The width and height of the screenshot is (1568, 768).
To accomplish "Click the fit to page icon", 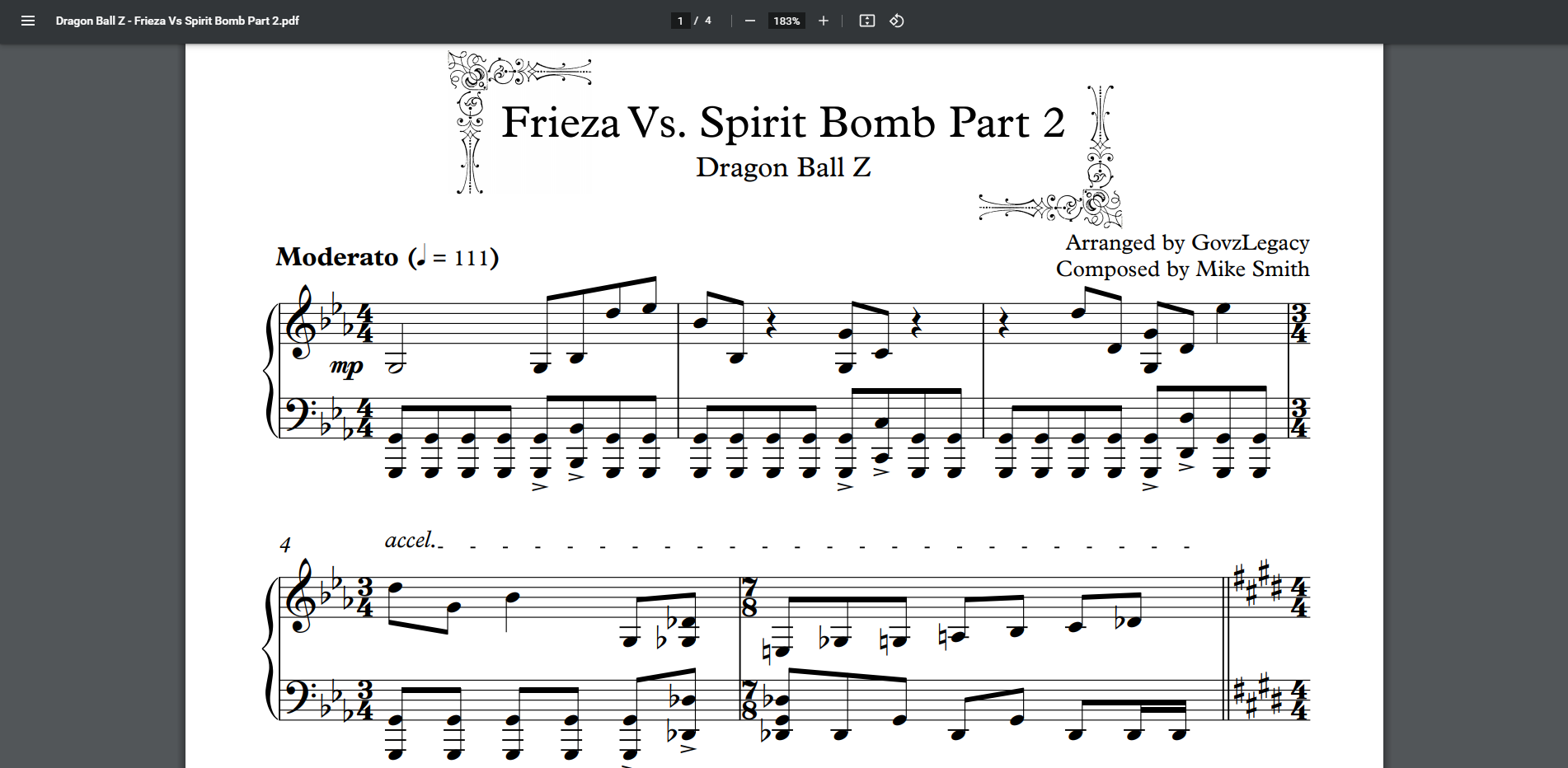I will (866, 21).
